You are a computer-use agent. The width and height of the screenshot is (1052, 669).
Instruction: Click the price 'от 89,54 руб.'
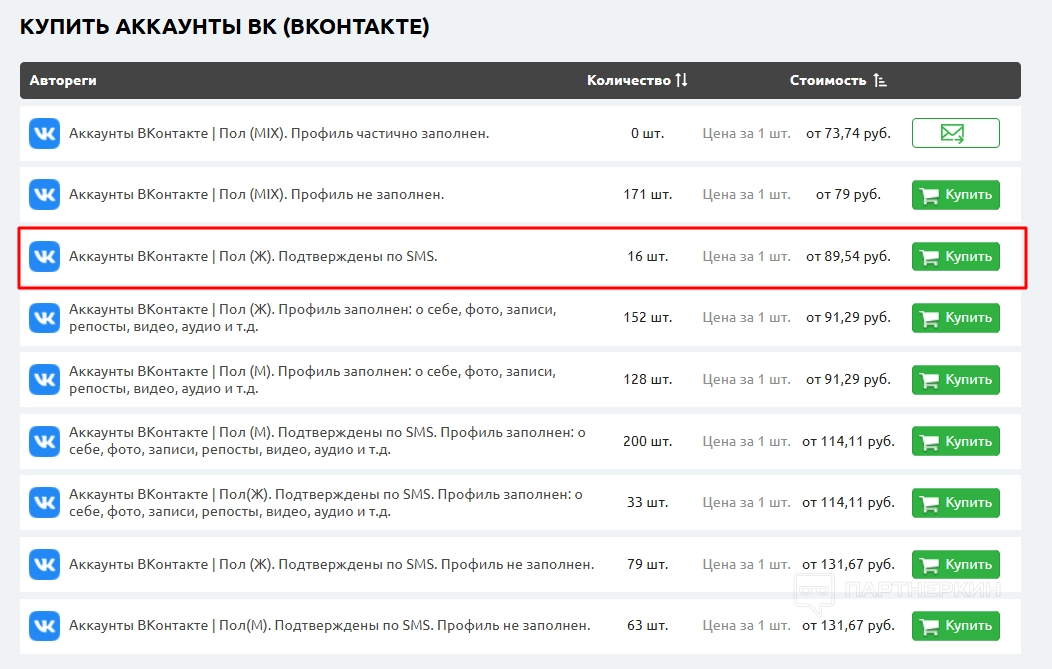(848, 256)
